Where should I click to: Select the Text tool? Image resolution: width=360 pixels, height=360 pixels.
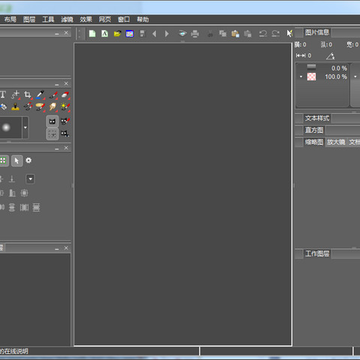pyautogui.click(x=3, y=95)
